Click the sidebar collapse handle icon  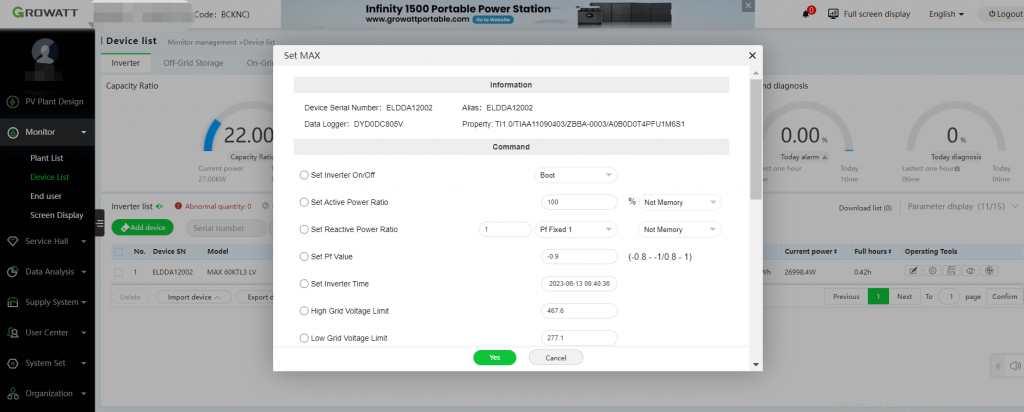pos(99,223)
